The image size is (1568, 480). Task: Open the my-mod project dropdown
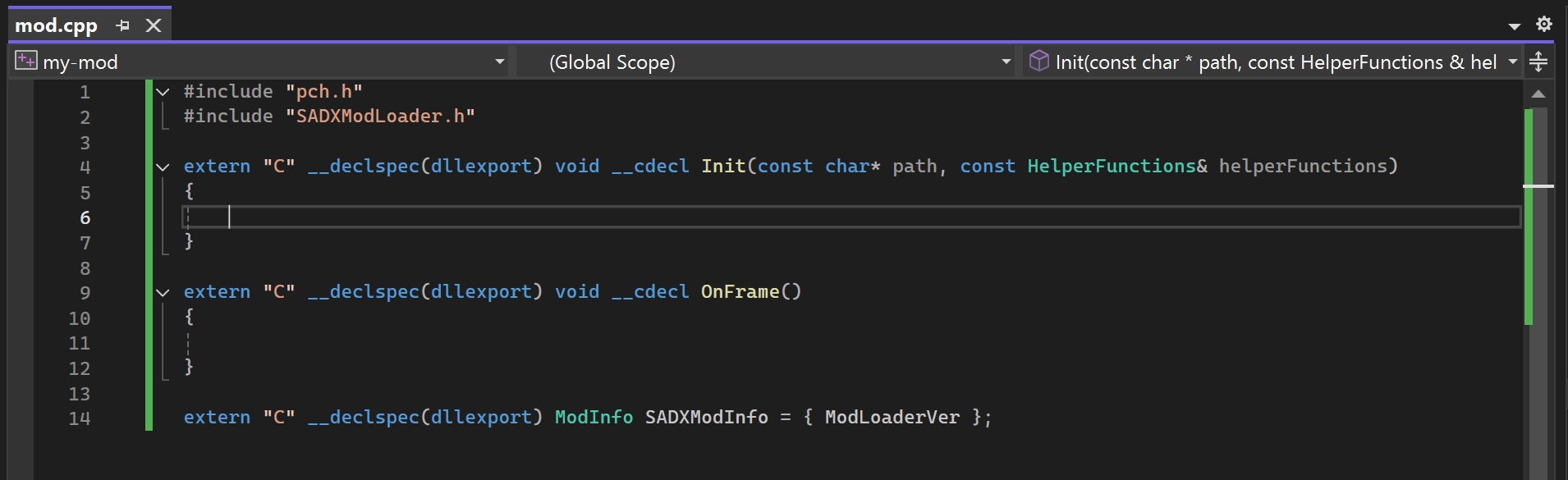pos(499,62)
